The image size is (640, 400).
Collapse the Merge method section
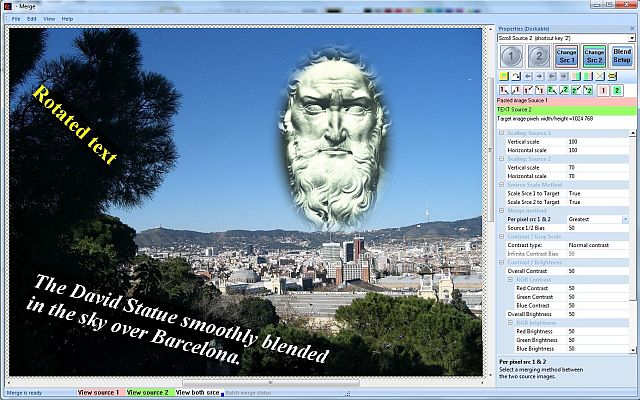tap(502, 211)
